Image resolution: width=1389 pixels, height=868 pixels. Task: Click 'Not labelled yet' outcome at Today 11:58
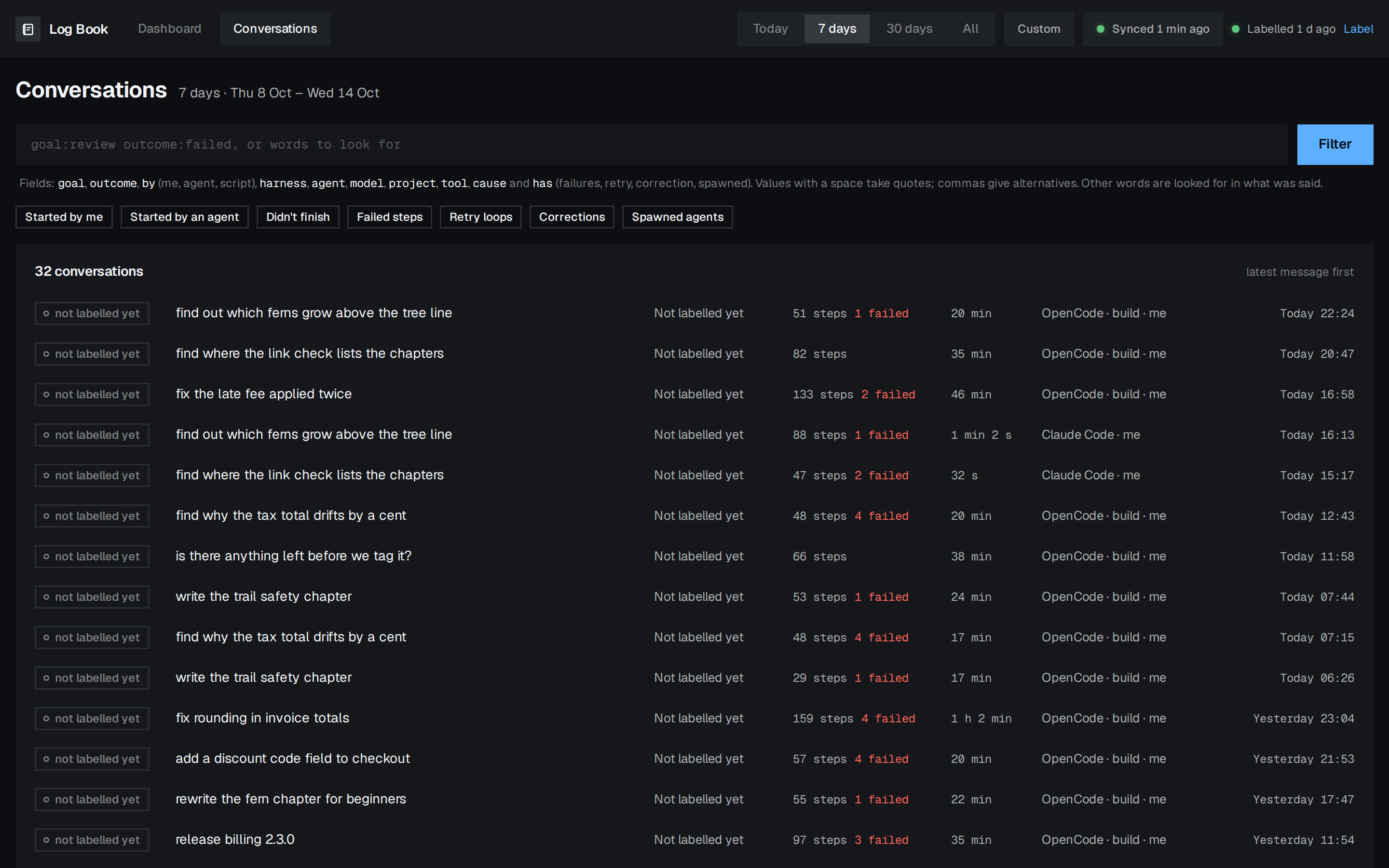point(698,556)
